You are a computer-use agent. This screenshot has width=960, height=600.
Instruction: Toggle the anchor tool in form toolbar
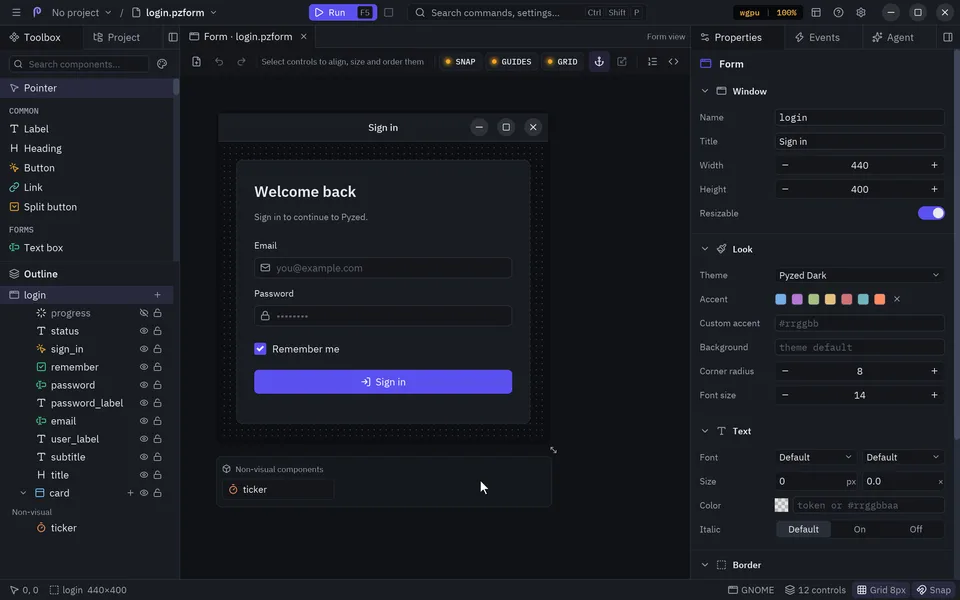click(599, 61)
